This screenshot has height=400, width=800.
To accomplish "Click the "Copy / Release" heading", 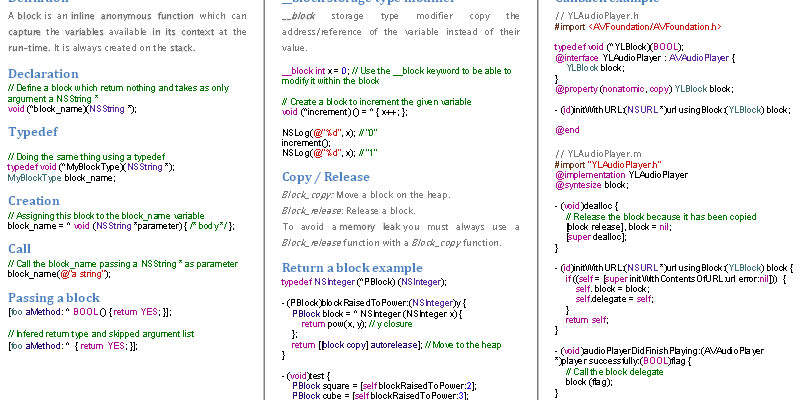I will click(x=326, y=177).
